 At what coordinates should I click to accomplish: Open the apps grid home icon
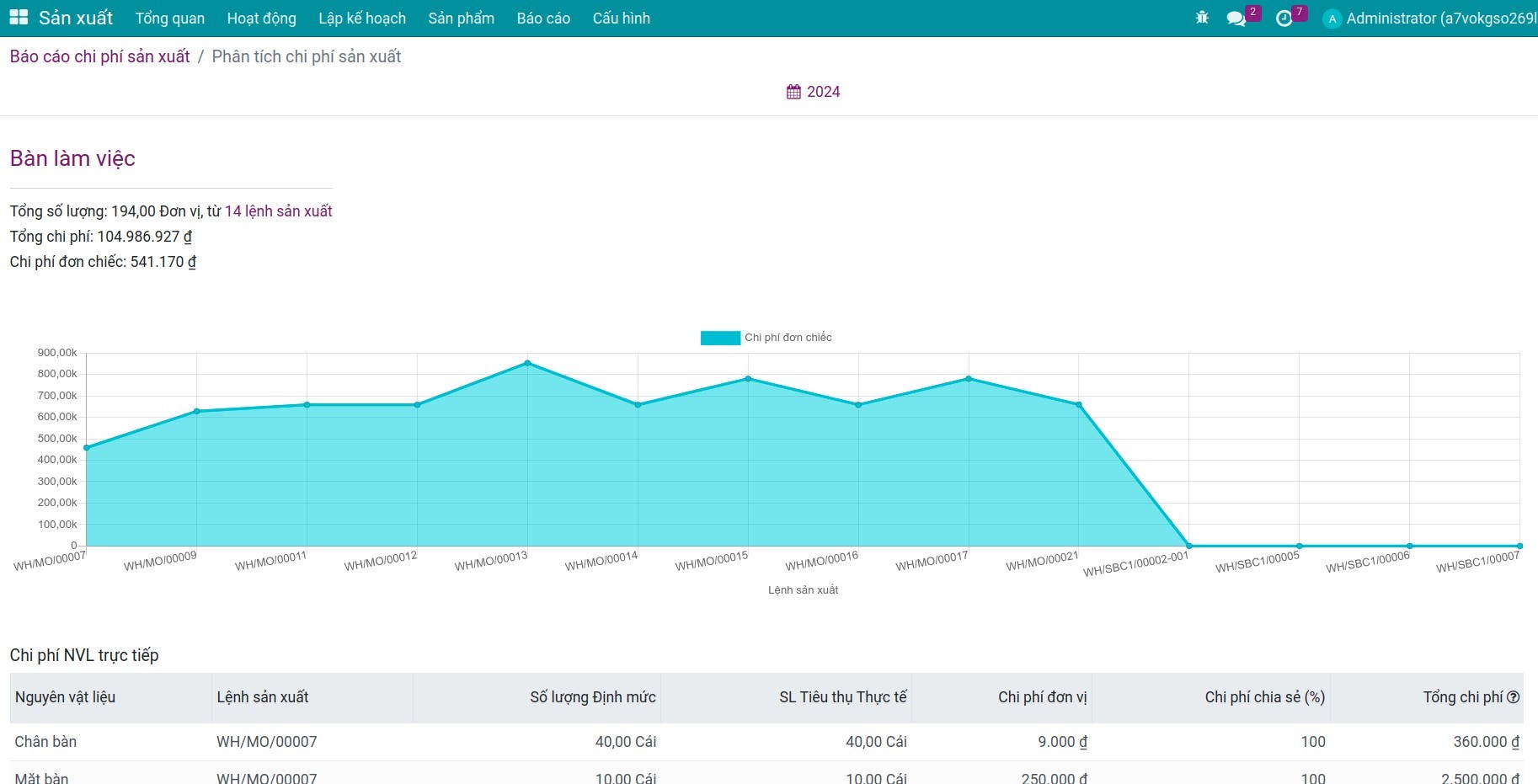click(x=19, y=18)
